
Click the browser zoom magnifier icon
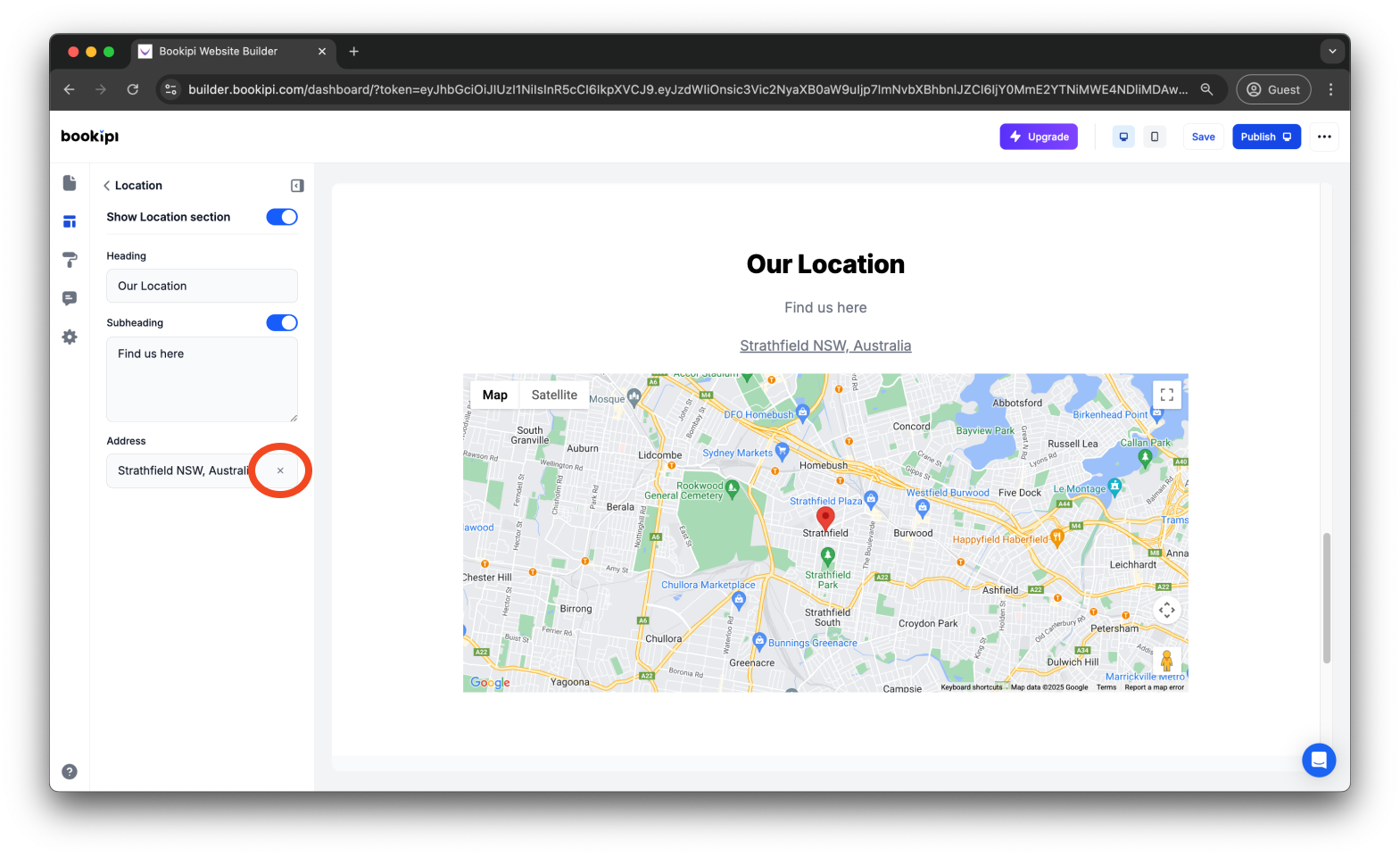[x=1206, y=89]
